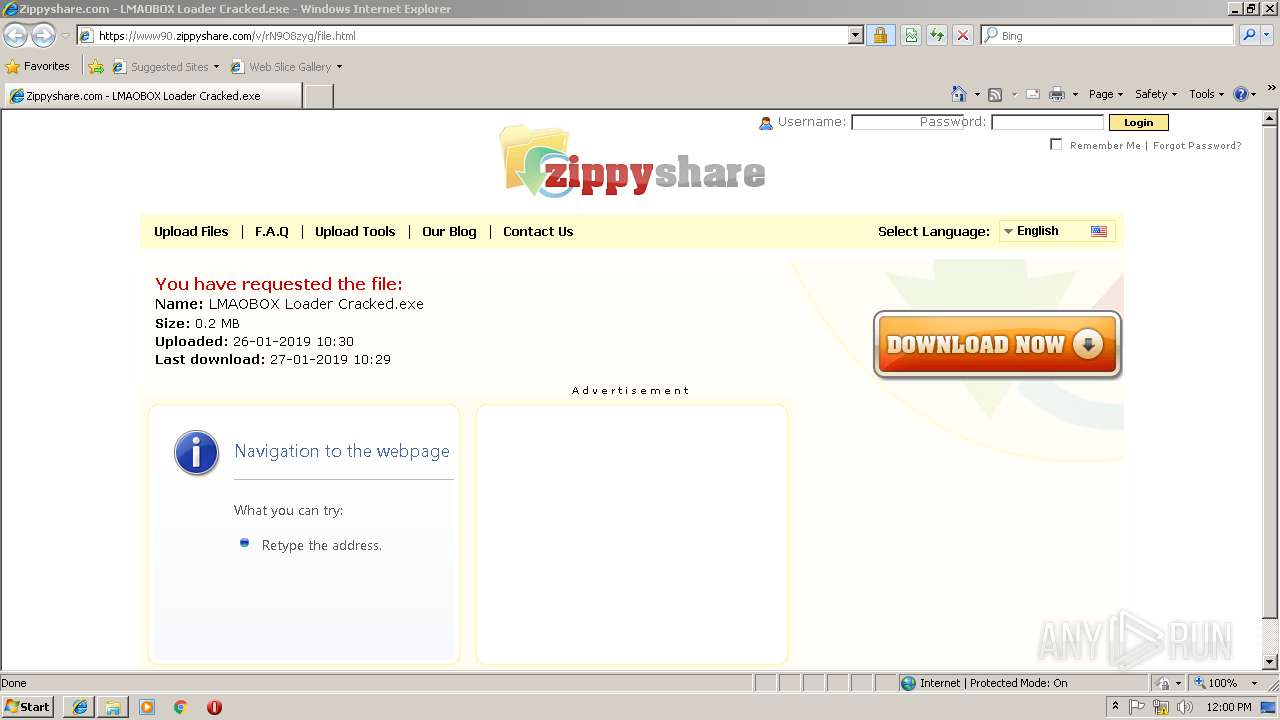Click the Read Mail icon
Image resolution: width=1280 pixels, height=720 pixels.
(x=1033, y=94)
